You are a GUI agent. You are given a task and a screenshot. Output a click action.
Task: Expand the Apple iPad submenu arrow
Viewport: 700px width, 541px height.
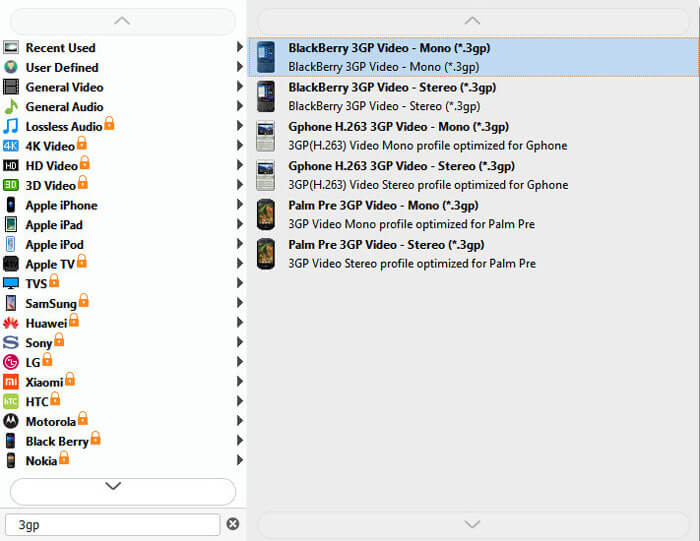point(240,224)
